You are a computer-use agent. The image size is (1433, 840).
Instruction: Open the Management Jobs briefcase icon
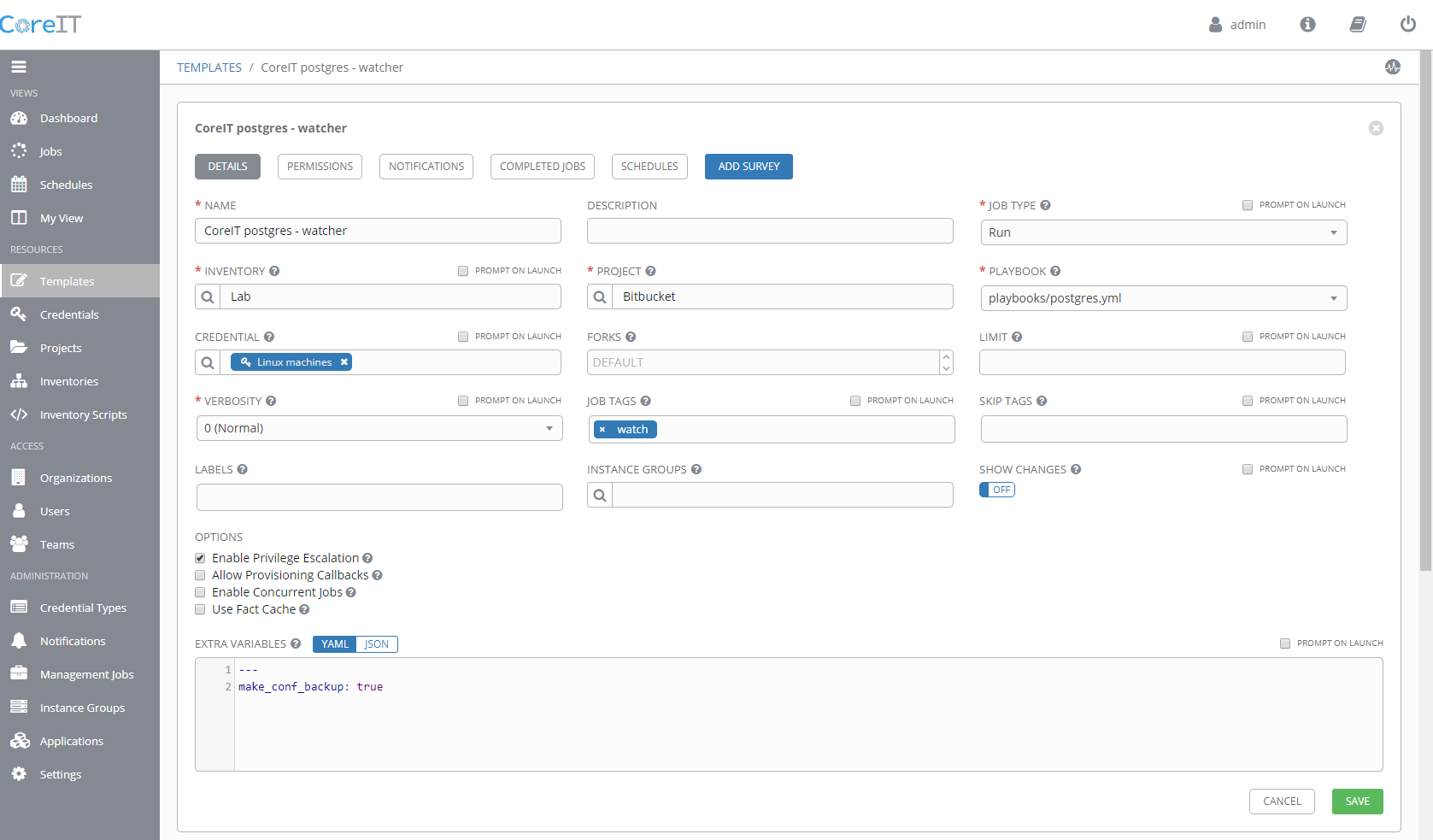pos(19,674)
